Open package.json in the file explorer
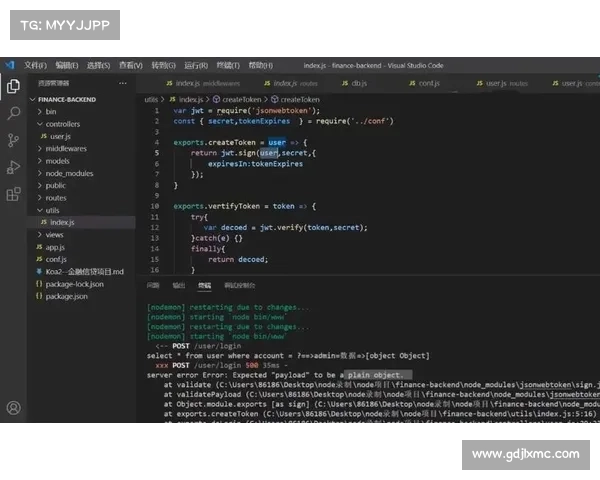Screen dimensions: 600x480 click(x=66, y=296)
